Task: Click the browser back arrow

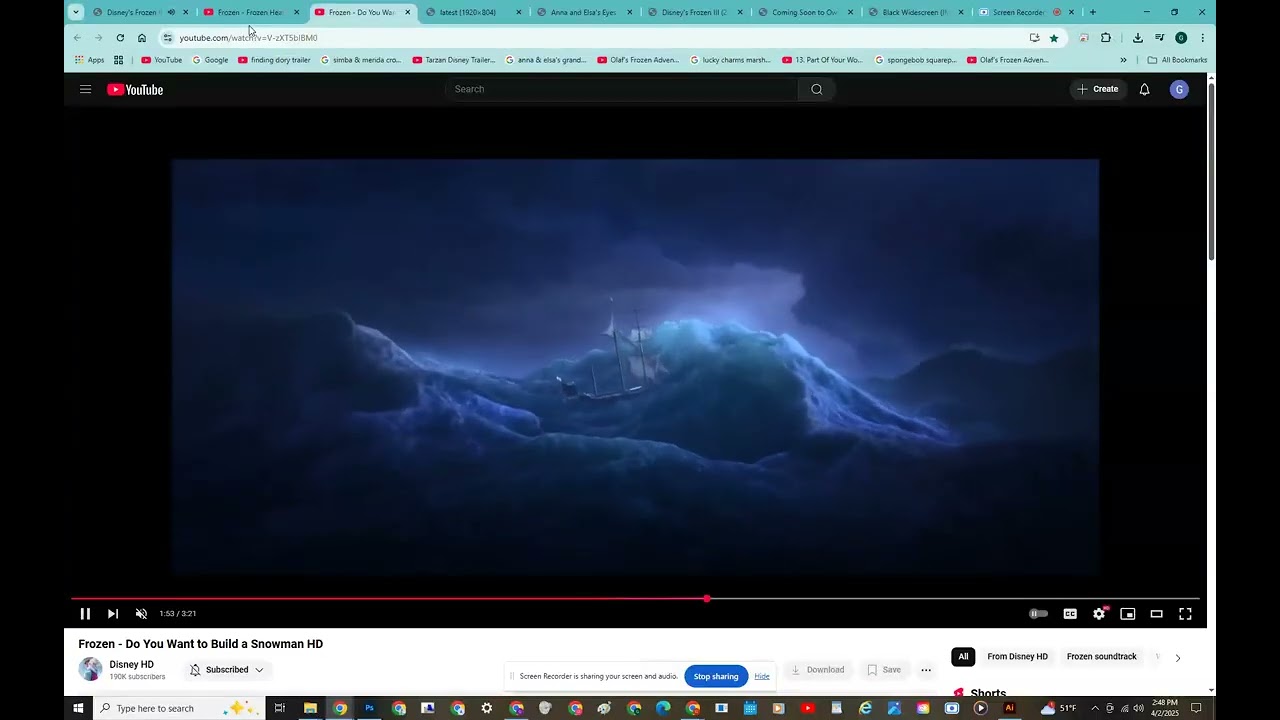Action: click(77, 38)
